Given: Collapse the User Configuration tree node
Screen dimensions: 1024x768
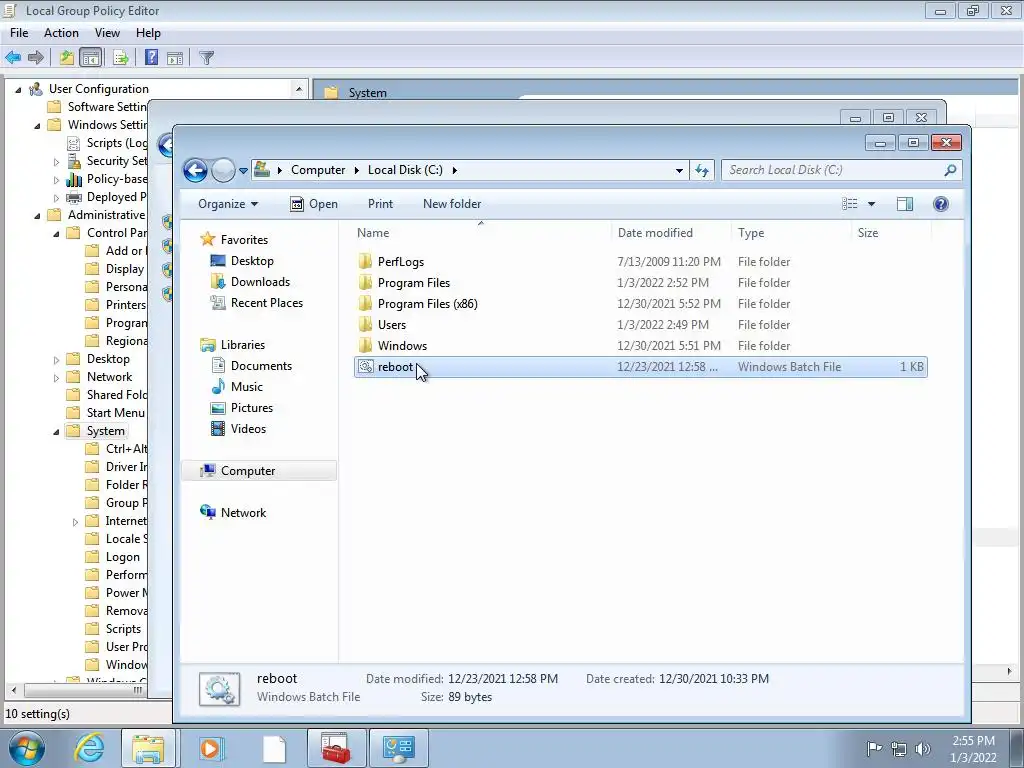Looking at the screenshot, I should tap(18, 89).
